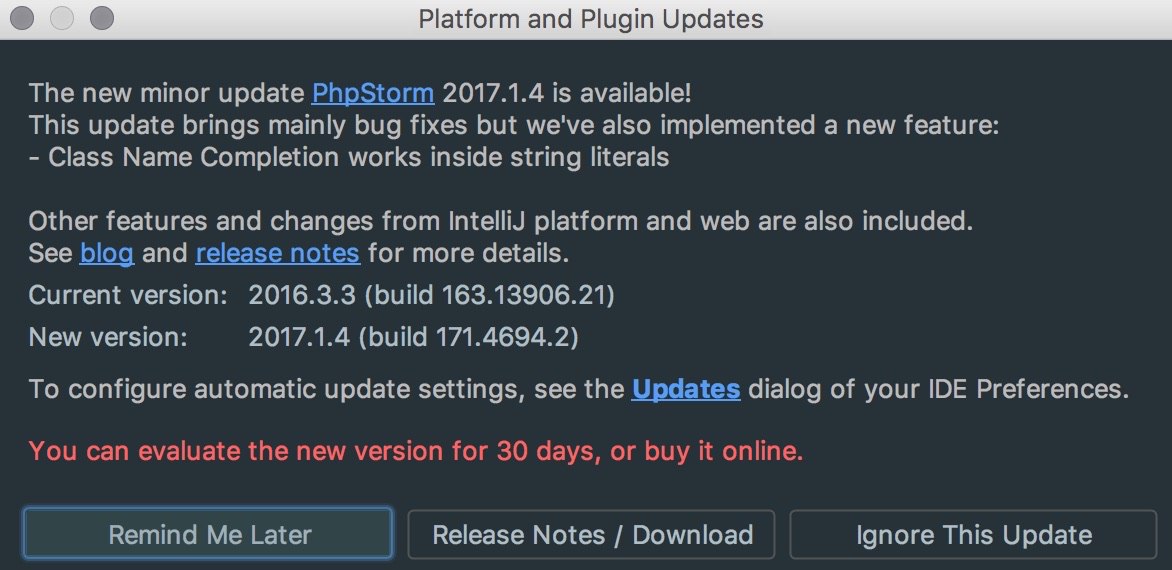Click the 'Current version:' label
1172x570 pixels.
pyautogui.click(x=128, y=295)
